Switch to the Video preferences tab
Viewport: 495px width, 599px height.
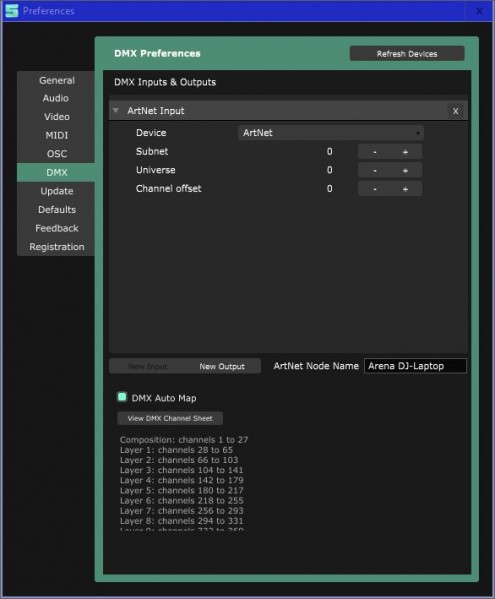[57, 117]
